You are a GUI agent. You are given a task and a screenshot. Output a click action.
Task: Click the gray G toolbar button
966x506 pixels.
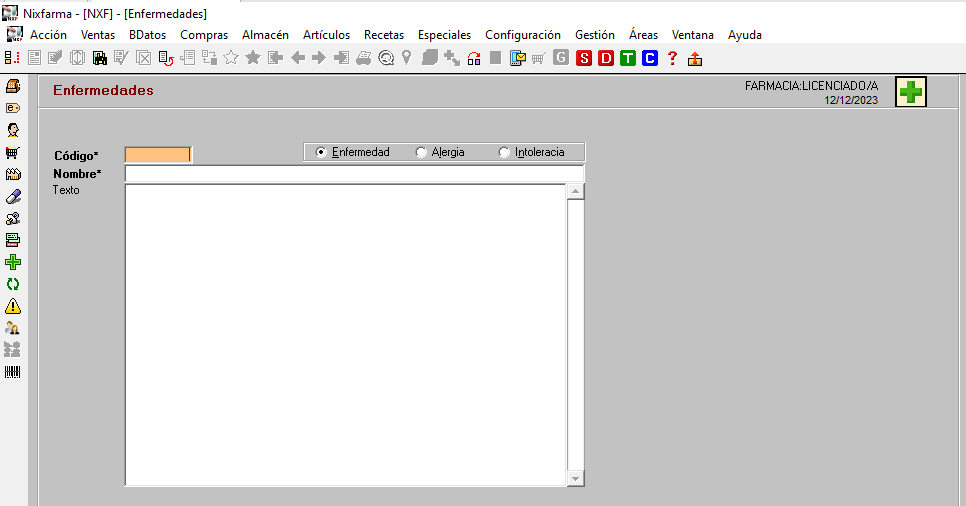pos(561,58)
